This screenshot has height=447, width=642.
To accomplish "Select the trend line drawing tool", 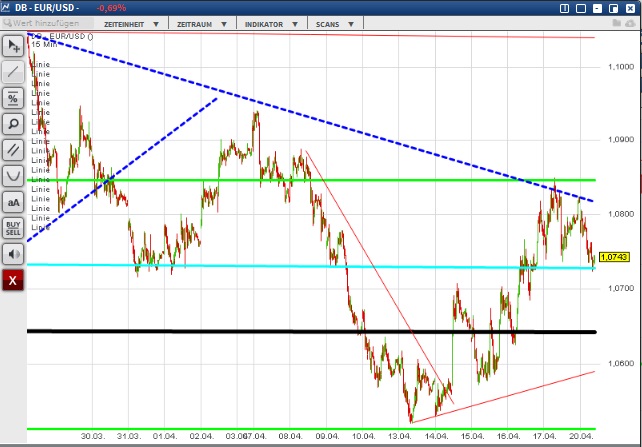I will pos(13,72).
